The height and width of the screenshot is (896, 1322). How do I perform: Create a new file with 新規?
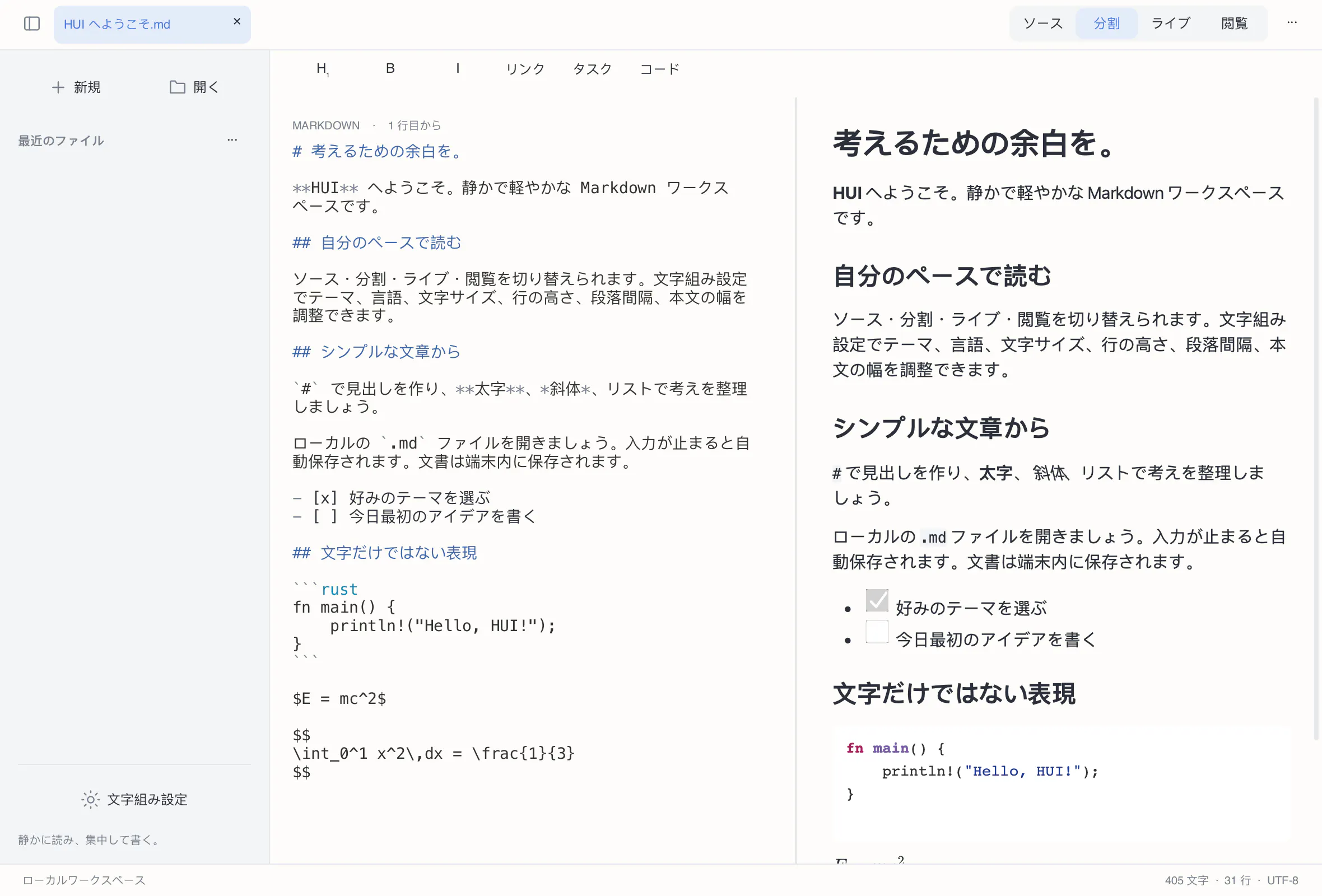coord(76,87)
